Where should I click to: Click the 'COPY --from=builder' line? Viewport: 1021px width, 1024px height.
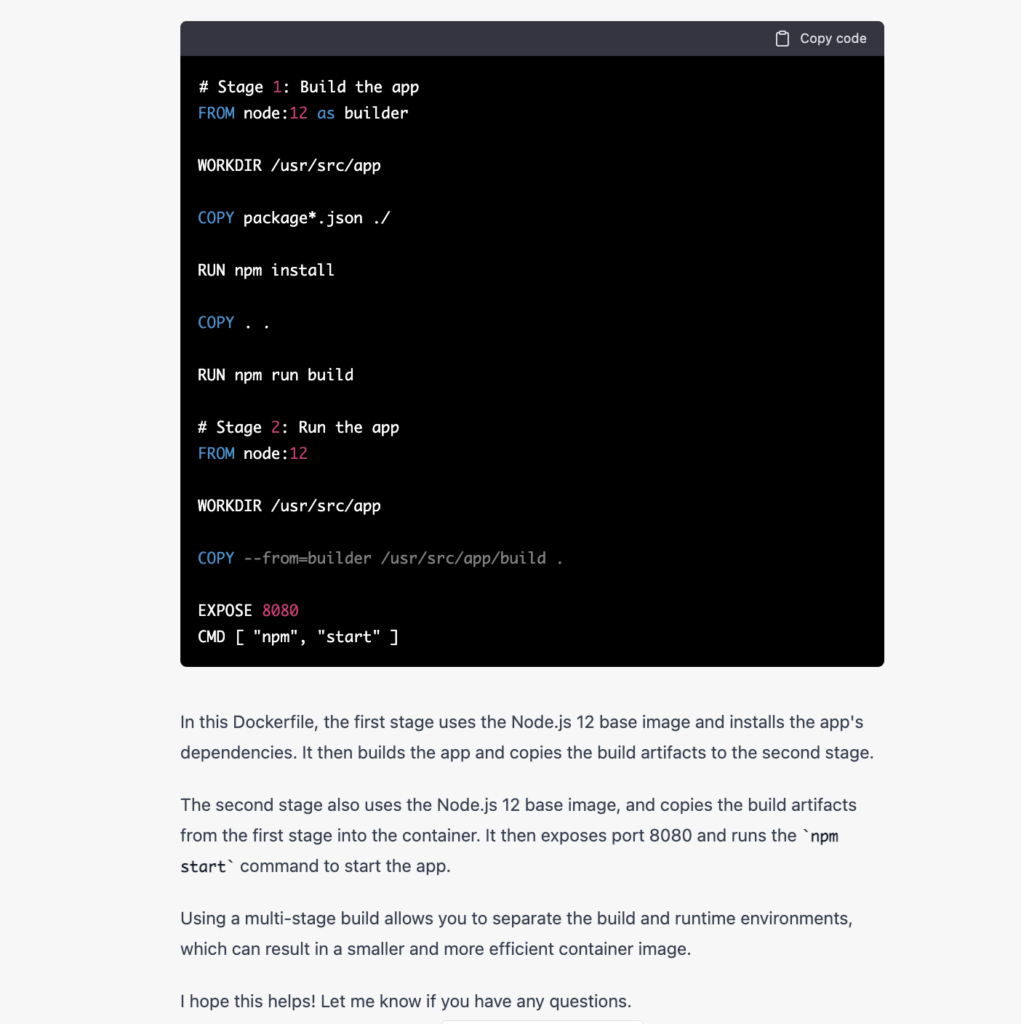click(380, 558)
